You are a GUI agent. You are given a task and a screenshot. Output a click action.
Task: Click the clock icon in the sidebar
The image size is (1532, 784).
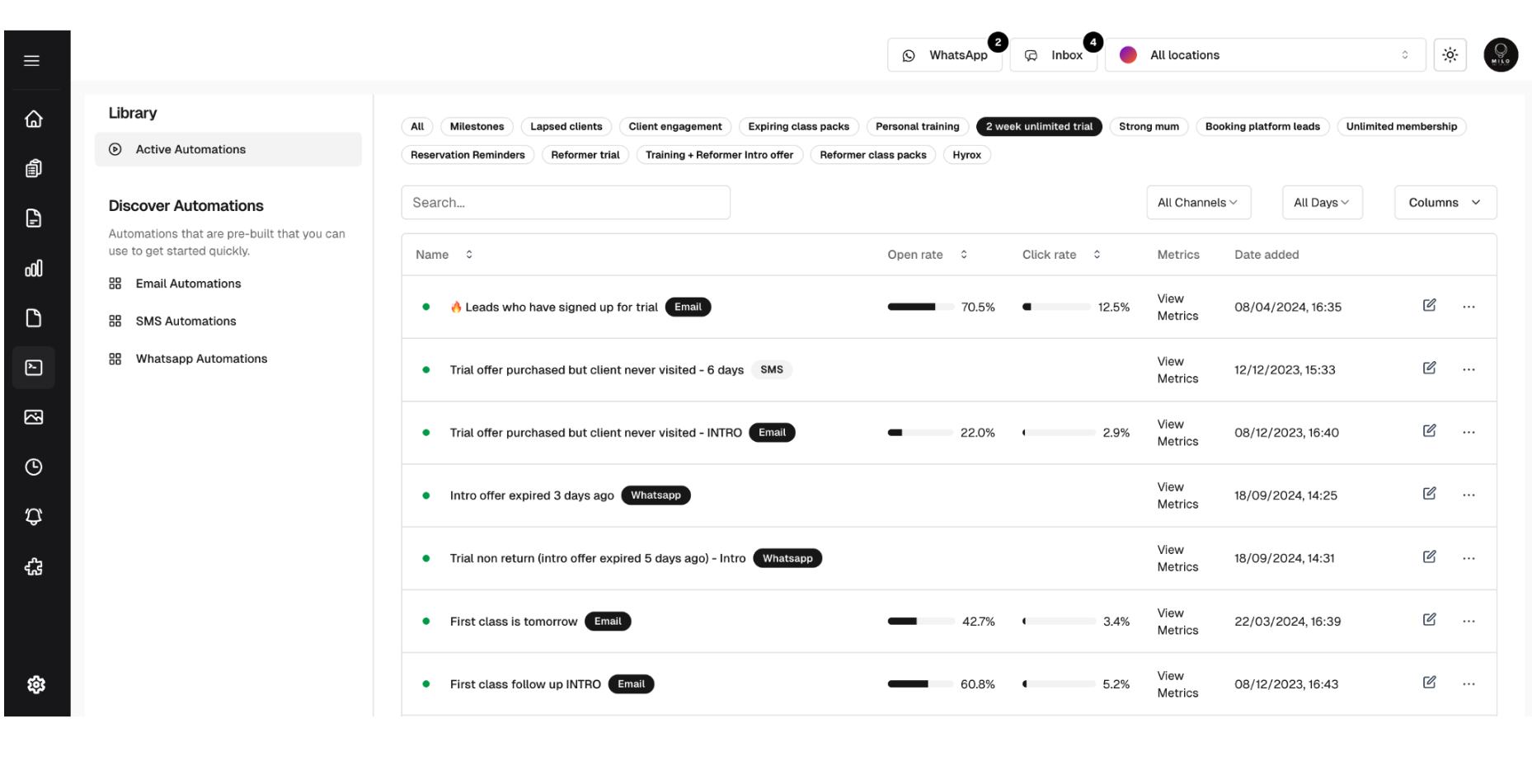click(34, 467)
